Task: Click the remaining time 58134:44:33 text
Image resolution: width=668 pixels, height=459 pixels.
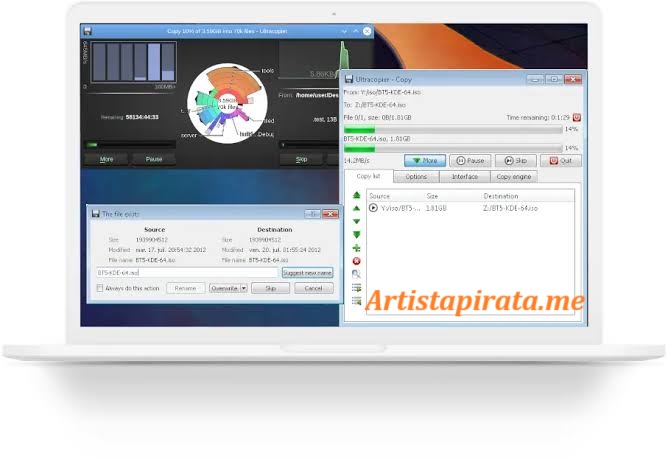Action: (x=142, y=117)
